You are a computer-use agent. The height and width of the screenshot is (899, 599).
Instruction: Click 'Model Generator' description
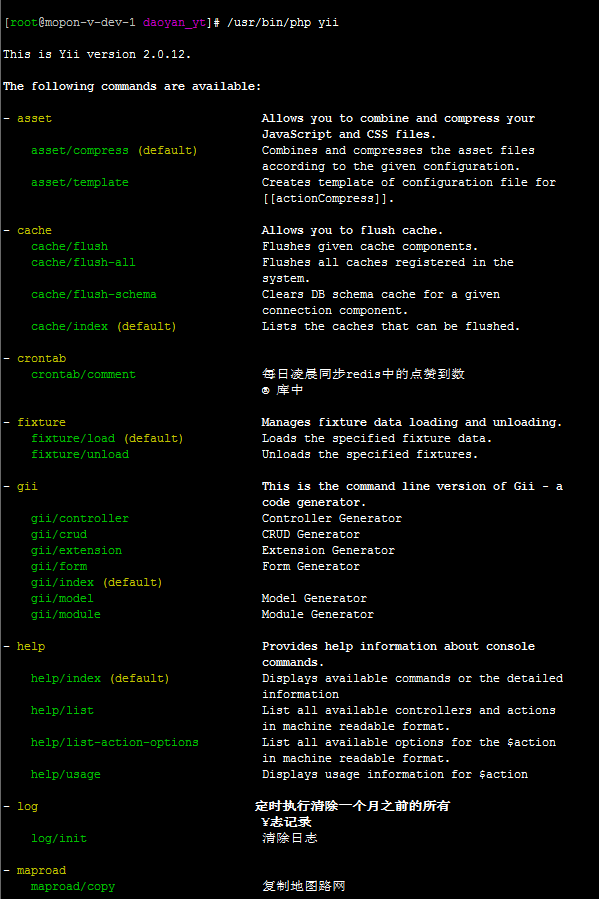click(x=314, y=599)
